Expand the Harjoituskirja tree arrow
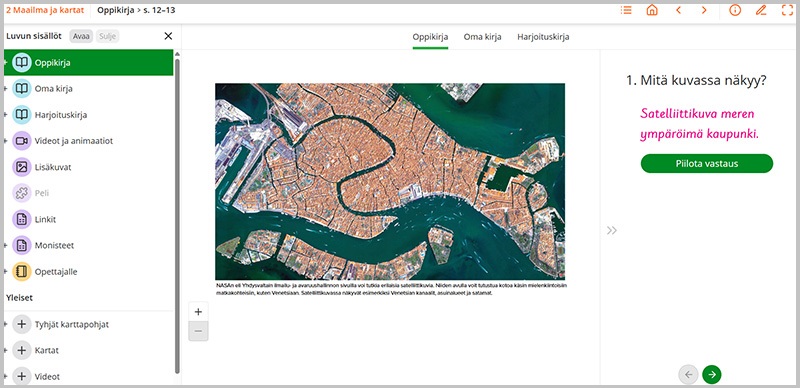Viewport: 800px width, 388px height. [x=6, y=115]
